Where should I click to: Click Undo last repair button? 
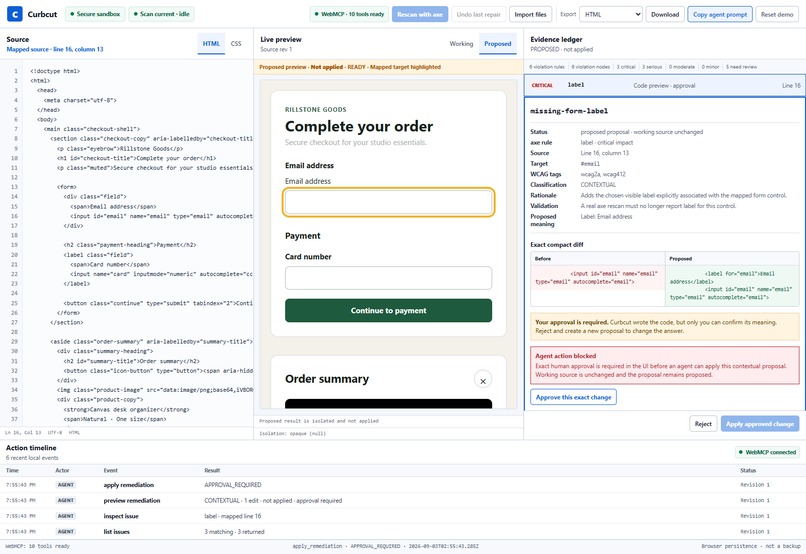point(479,14)
